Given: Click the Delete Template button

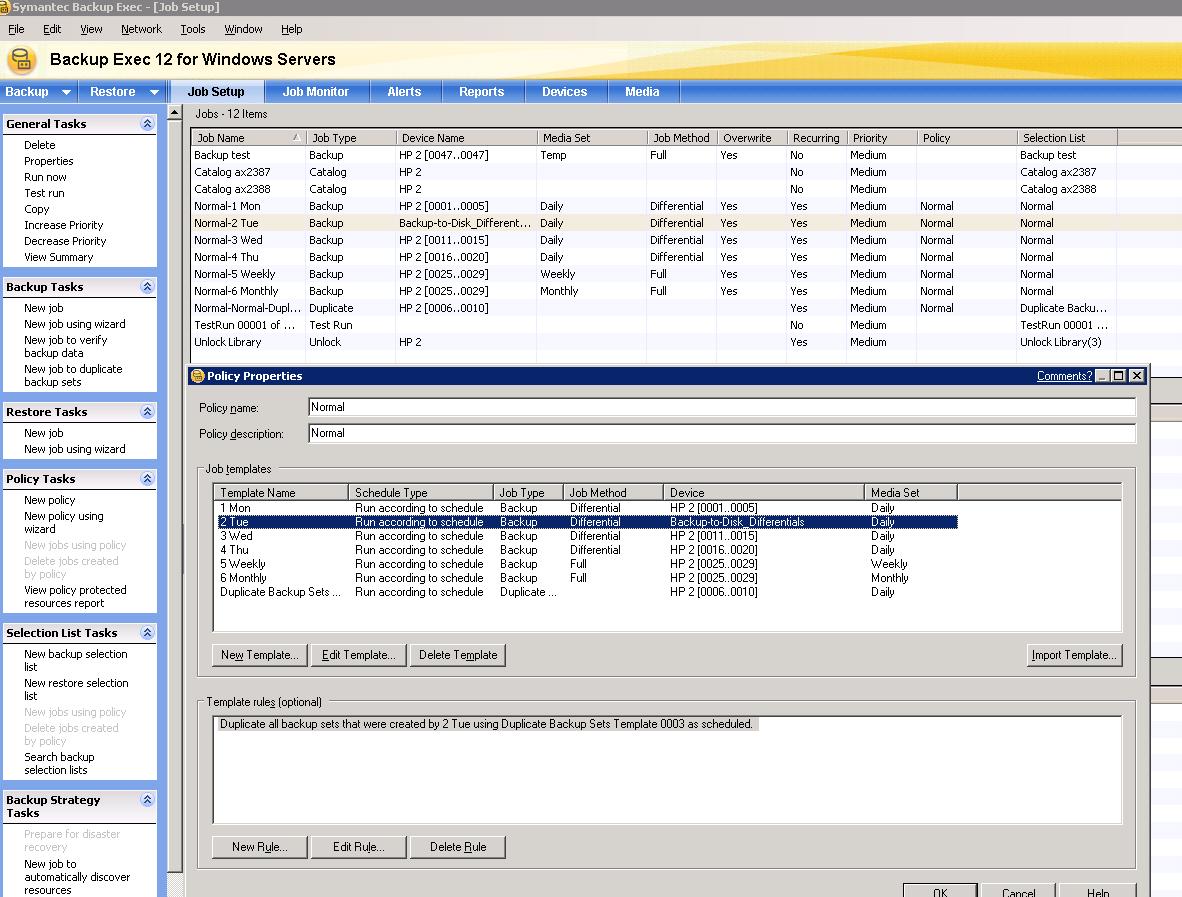Looking at the screenshot, I should click(x=458, y=655).
